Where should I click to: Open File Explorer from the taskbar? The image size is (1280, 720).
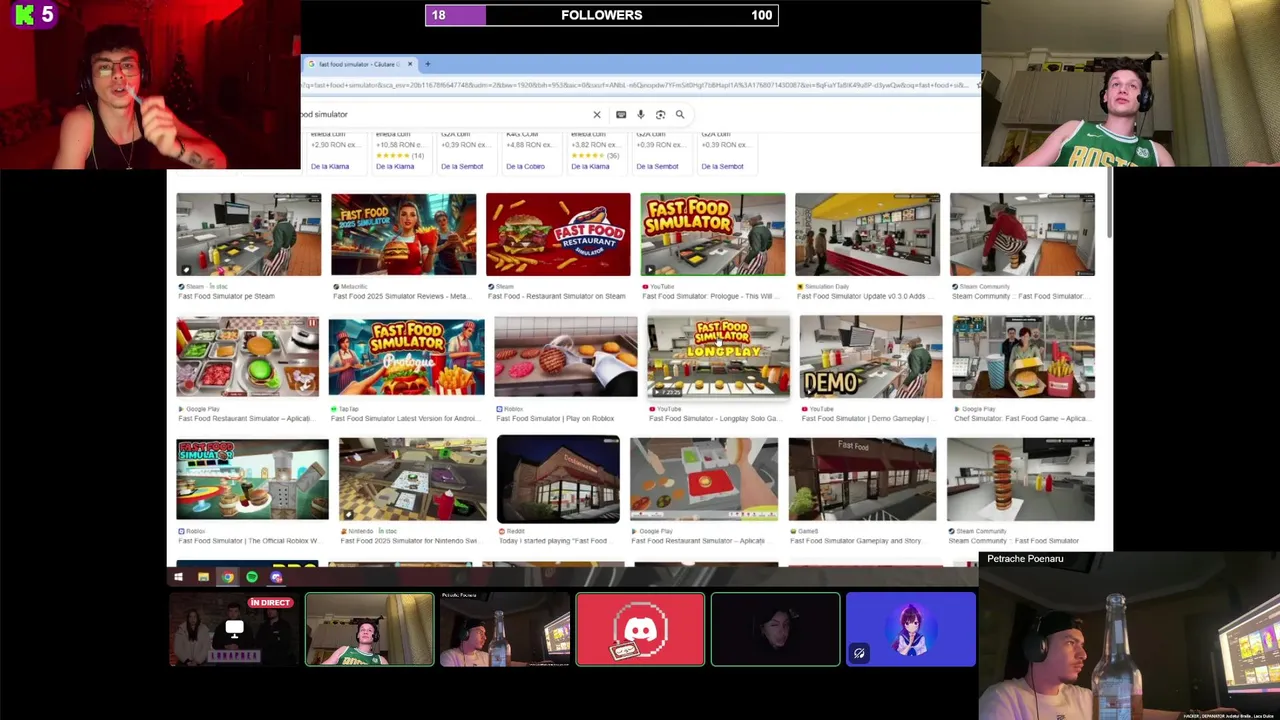(x=203, y=577)
